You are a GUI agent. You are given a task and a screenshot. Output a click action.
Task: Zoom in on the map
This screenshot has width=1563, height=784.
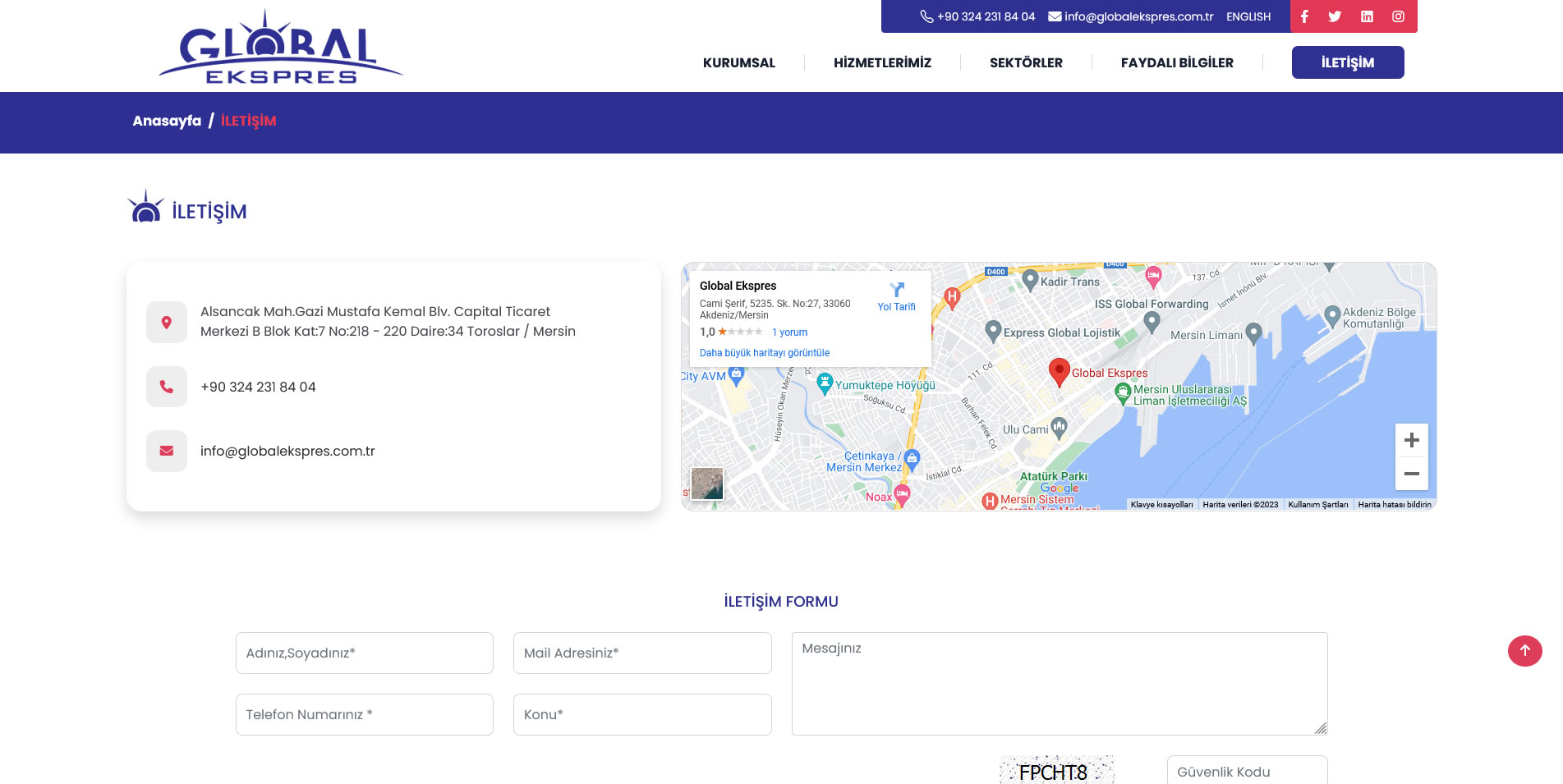(1411, 440)
